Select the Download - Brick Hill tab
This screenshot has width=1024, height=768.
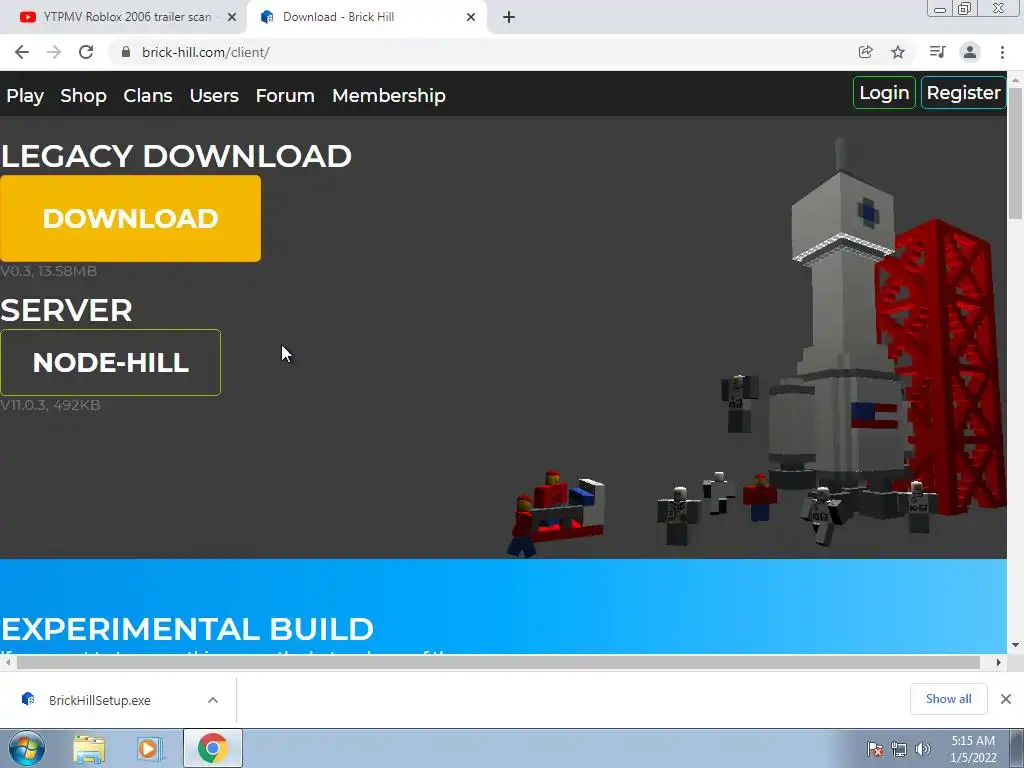(x=366, y=18)
